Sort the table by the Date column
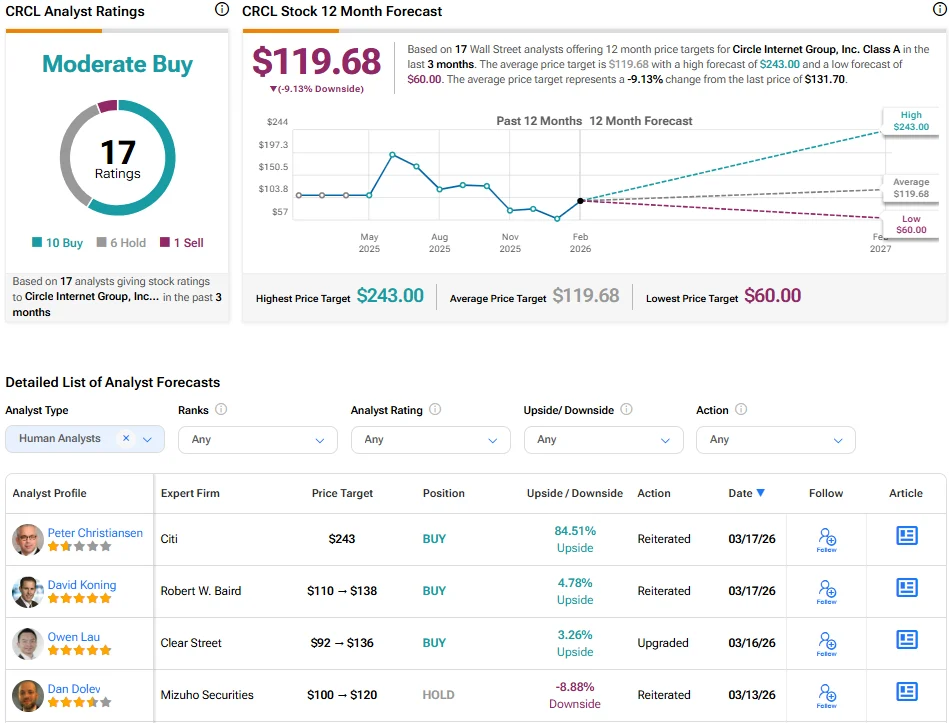This screenshot has width=949, height=723. tap(744, 493)
